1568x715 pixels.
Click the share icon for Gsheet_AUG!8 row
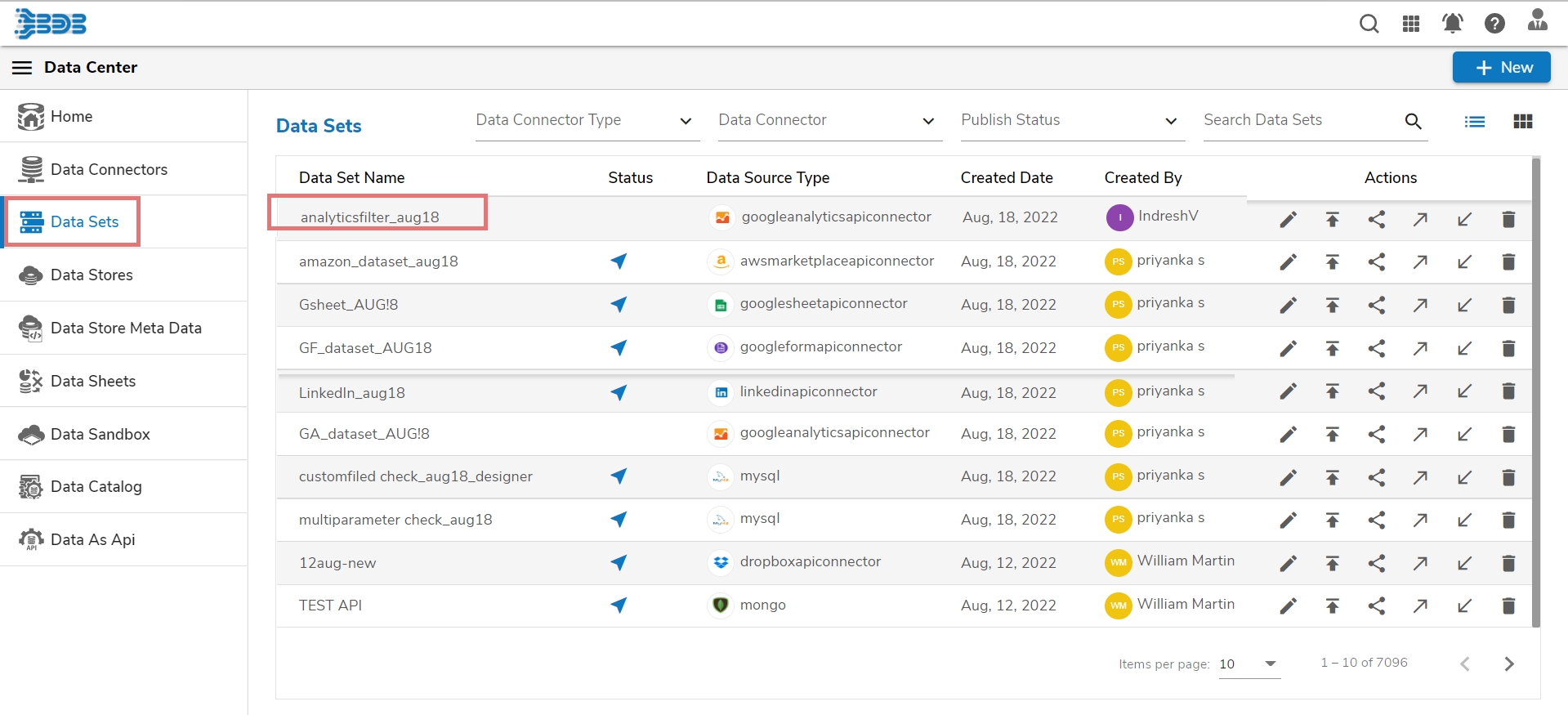(x=1377, y=306)
